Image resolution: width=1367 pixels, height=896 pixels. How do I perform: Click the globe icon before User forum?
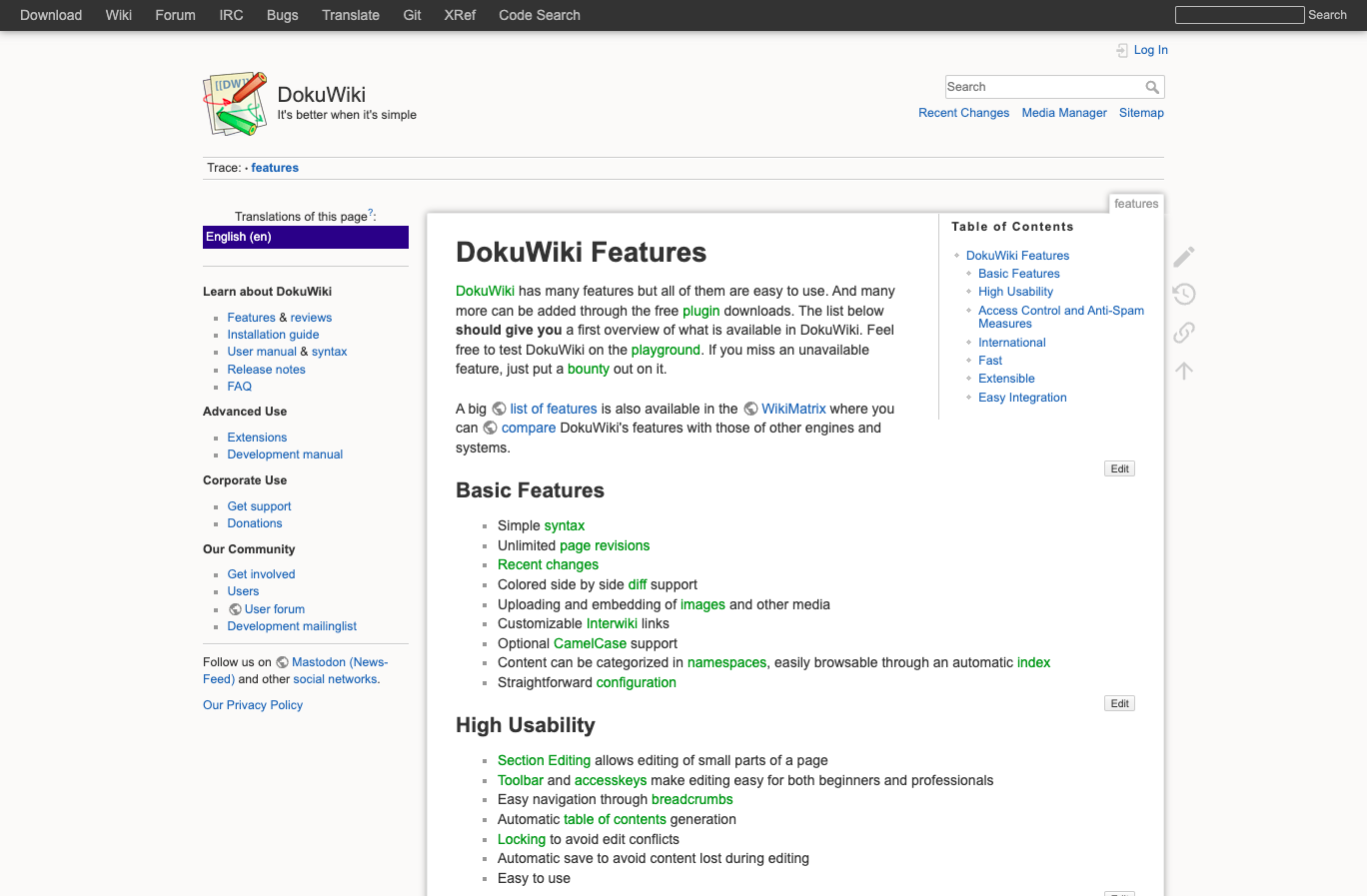coord(235,609)
